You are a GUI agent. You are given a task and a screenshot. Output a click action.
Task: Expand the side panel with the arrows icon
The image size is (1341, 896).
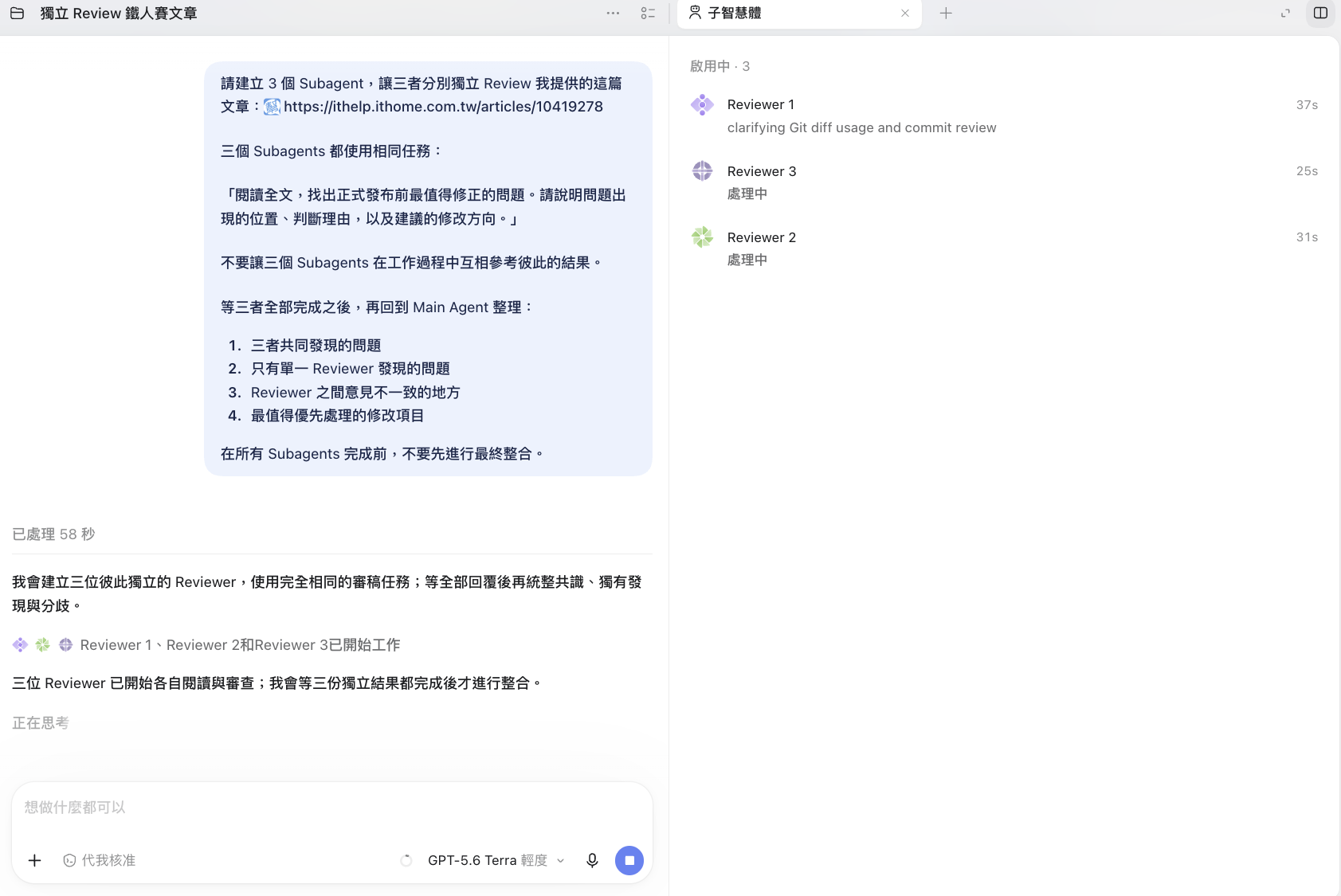pos(1285,13)
